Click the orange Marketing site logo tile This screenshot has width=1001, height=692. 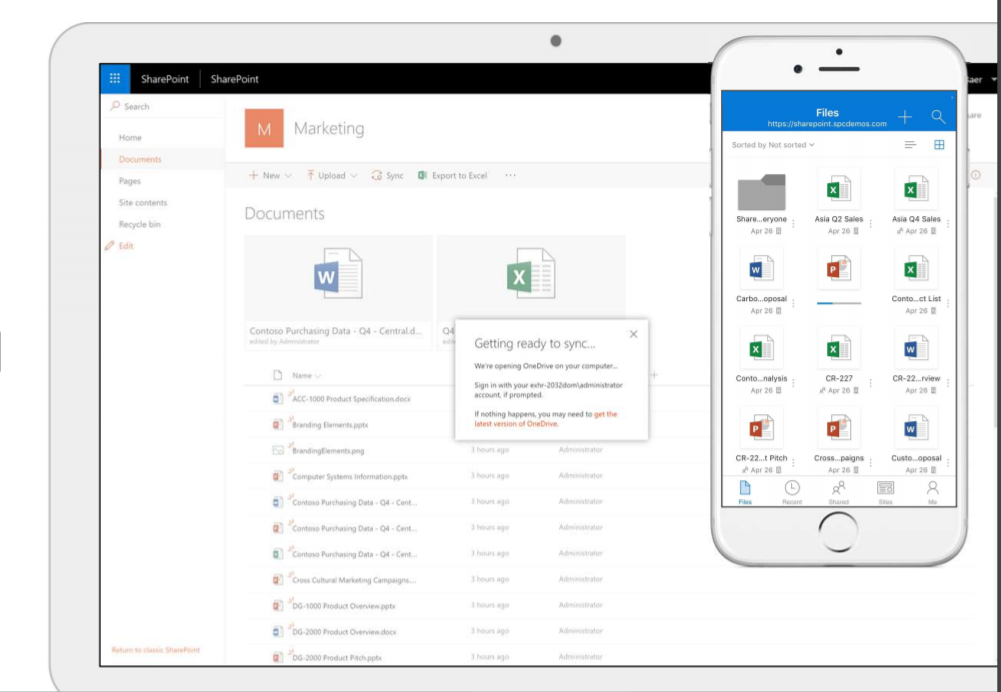(x=264, y=128)
